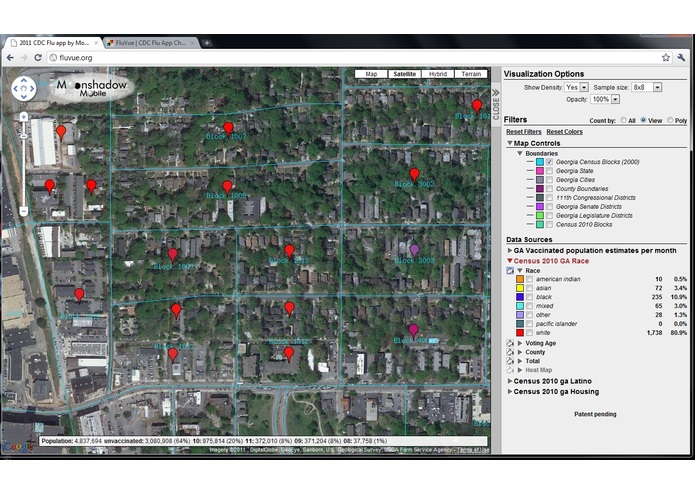Click the Google logo on the map
695x494 pixels.
click(17, 446)
